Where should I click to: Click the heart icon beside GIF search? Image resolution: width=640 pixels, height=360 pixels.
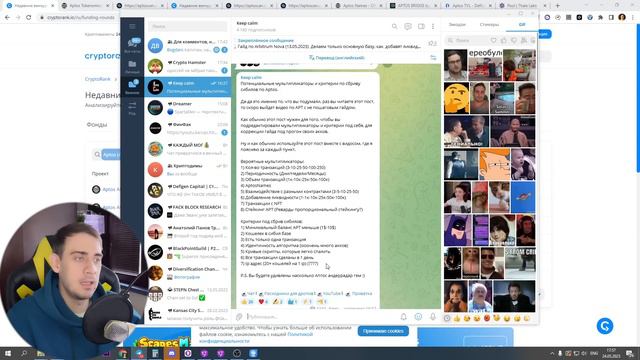coord(493,40)
